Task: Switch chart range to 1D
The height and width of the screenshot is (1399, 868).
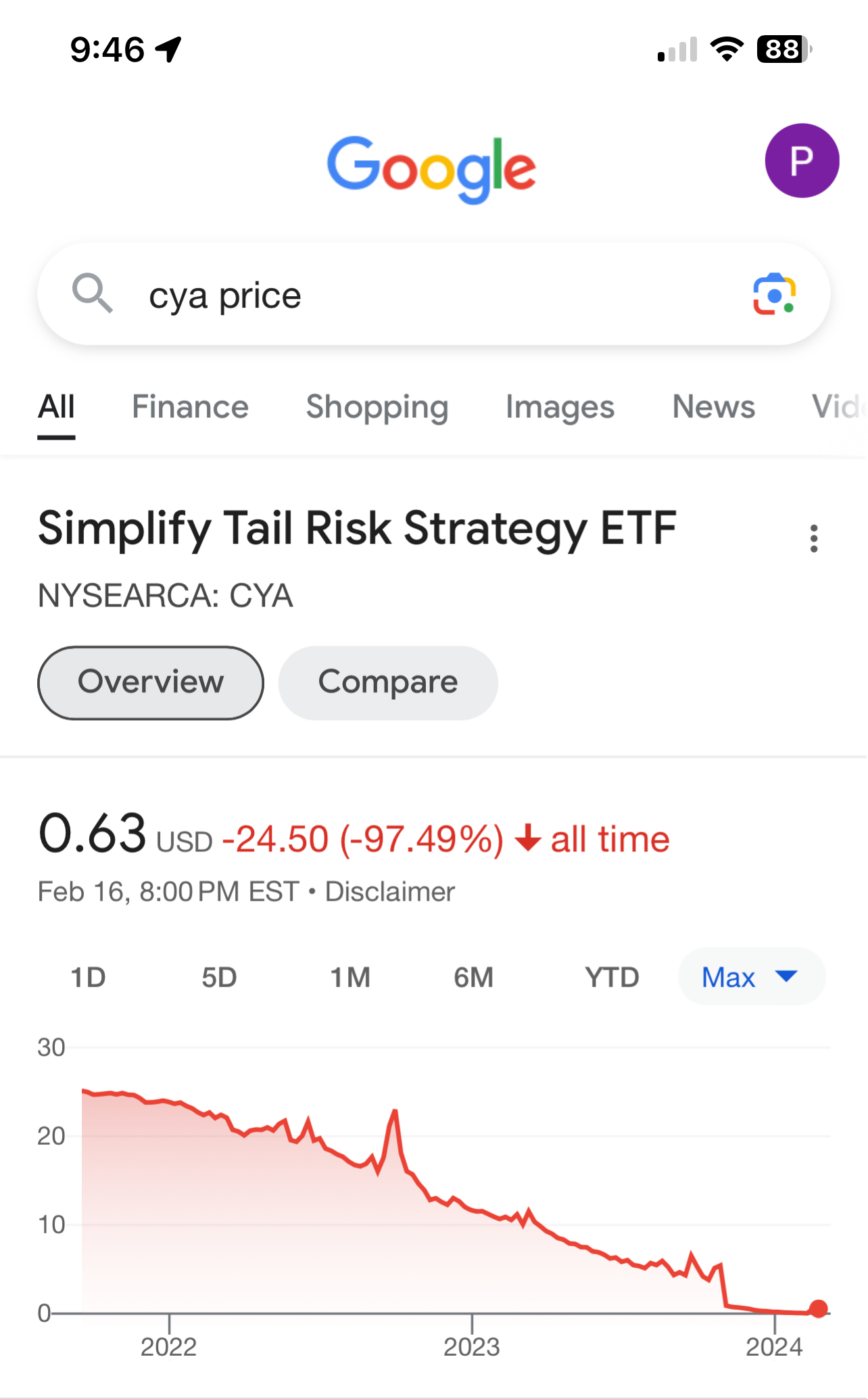Action: point(89,977)
